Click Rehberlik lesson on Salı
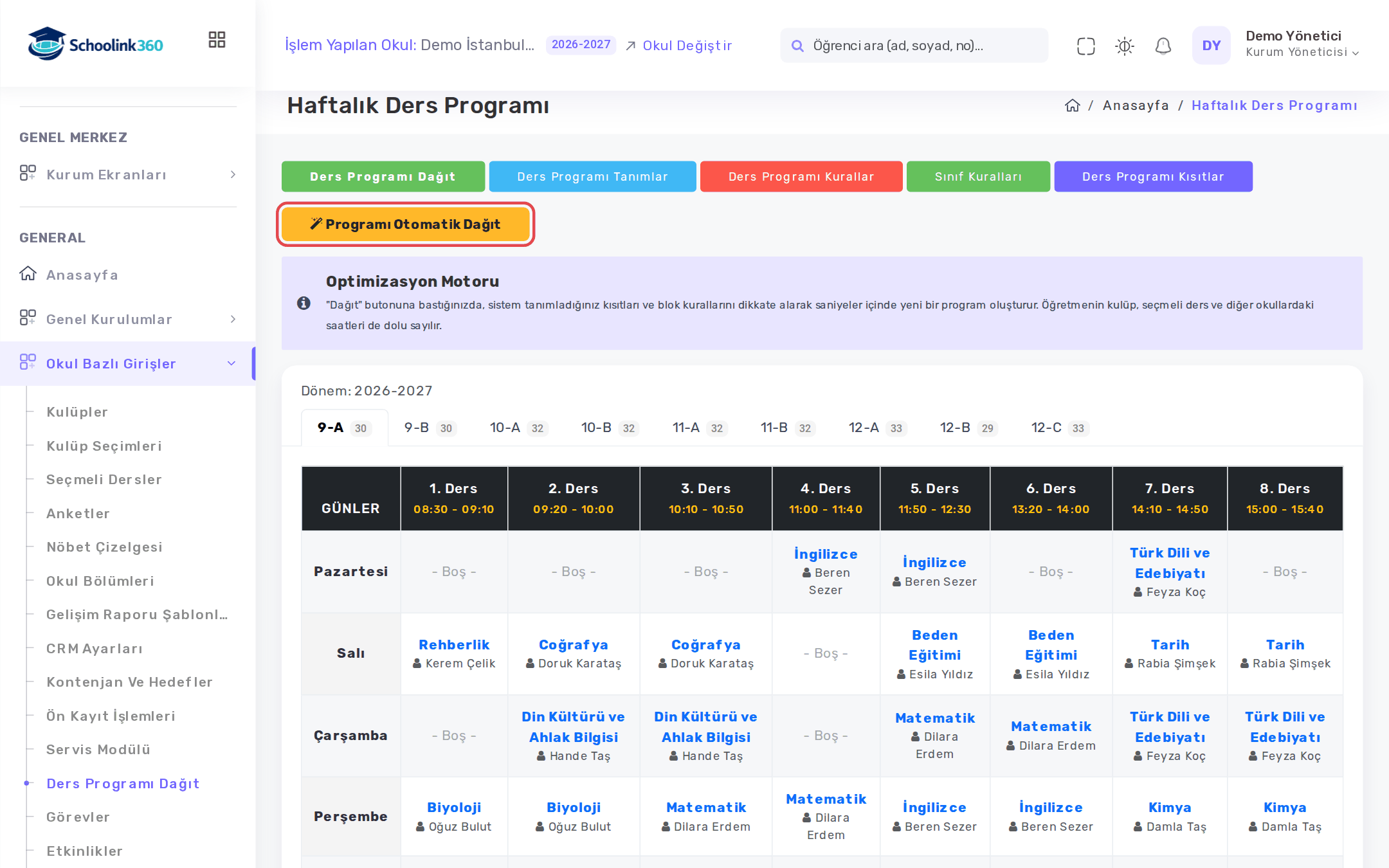This screenshot has width=1389, height=868. (454, 644)
